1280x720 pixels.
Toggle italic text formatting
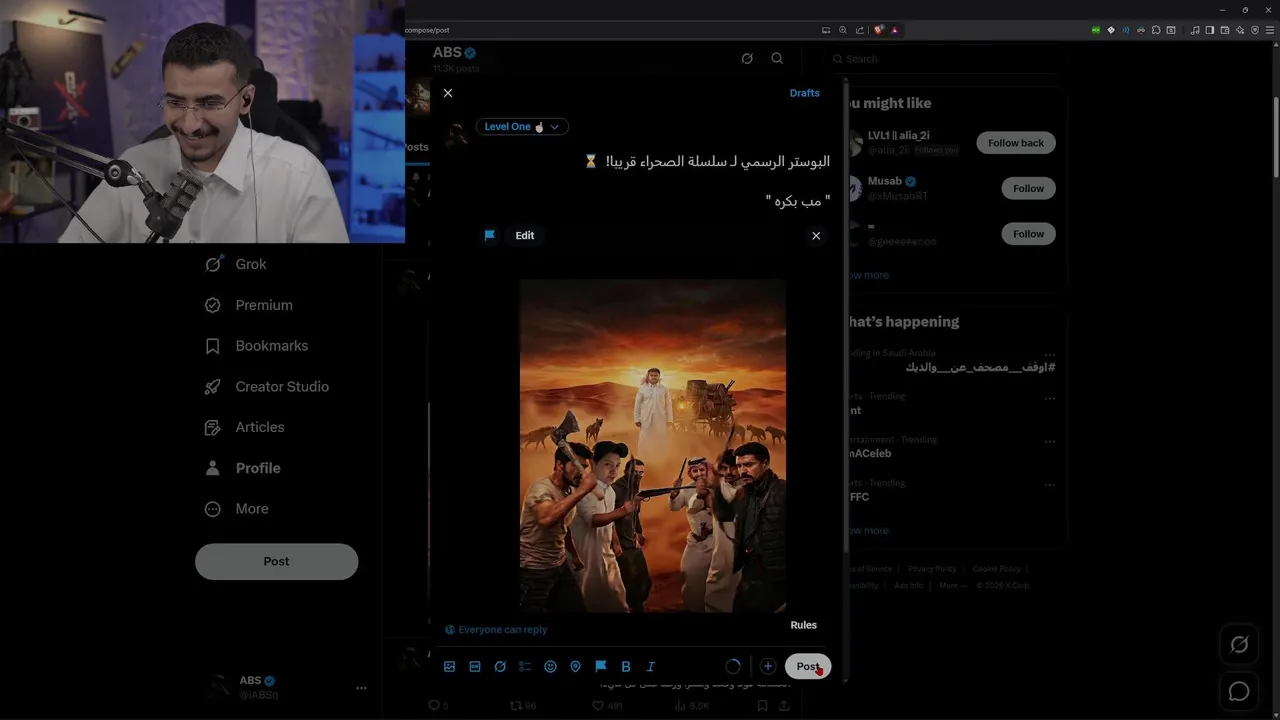coord(651,666)
